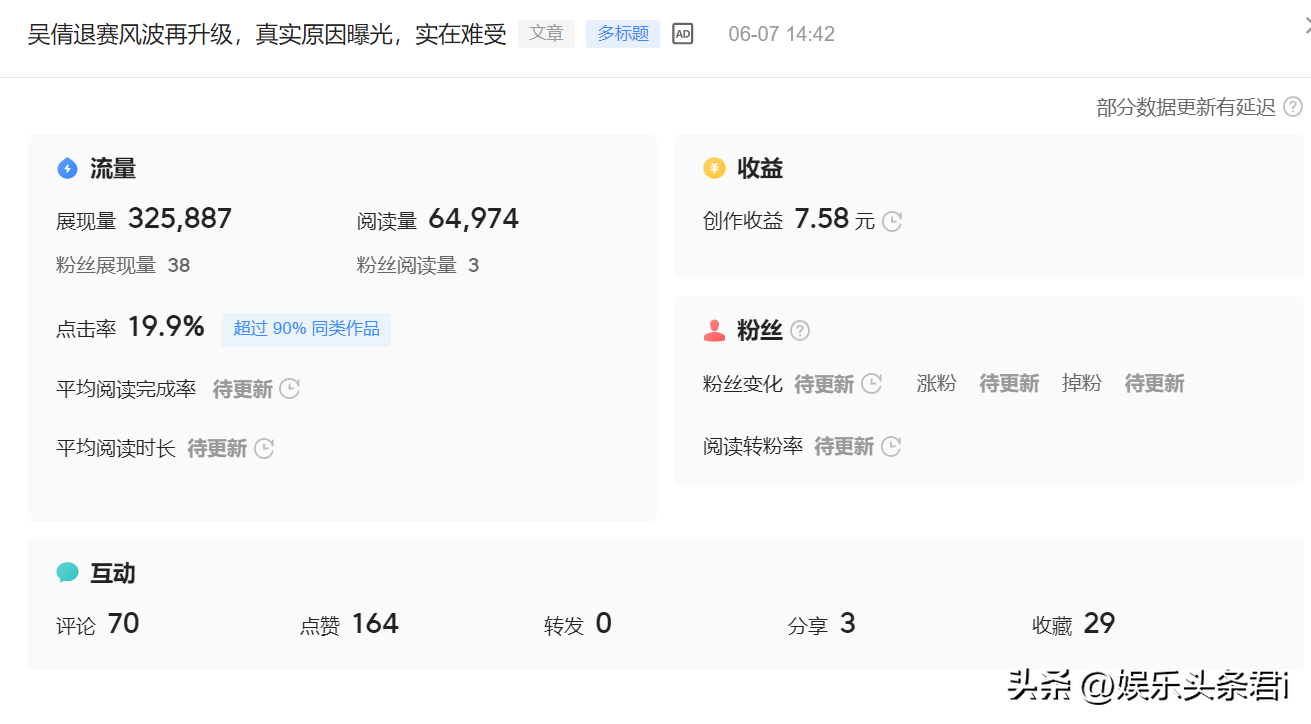Click the AD icon beside the title
This screenshot has width=1311, height=724.
(x=682, y=34)
